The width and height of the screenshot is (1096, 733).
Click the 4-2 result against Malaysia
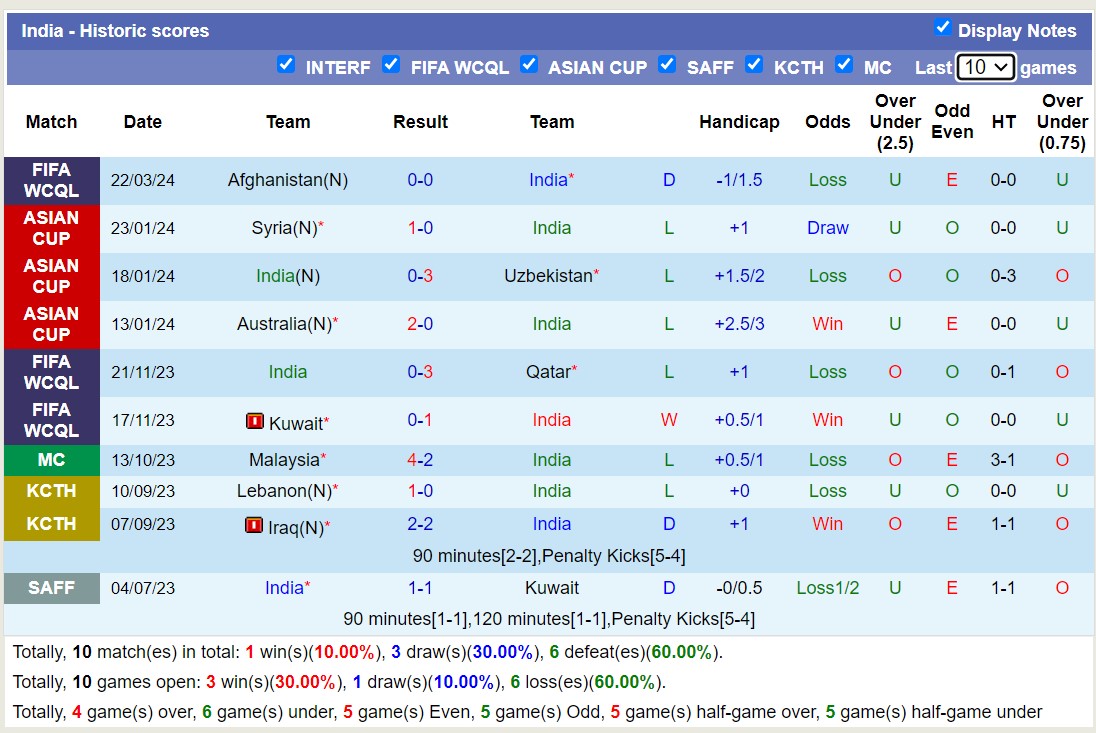tap(420, 460)
